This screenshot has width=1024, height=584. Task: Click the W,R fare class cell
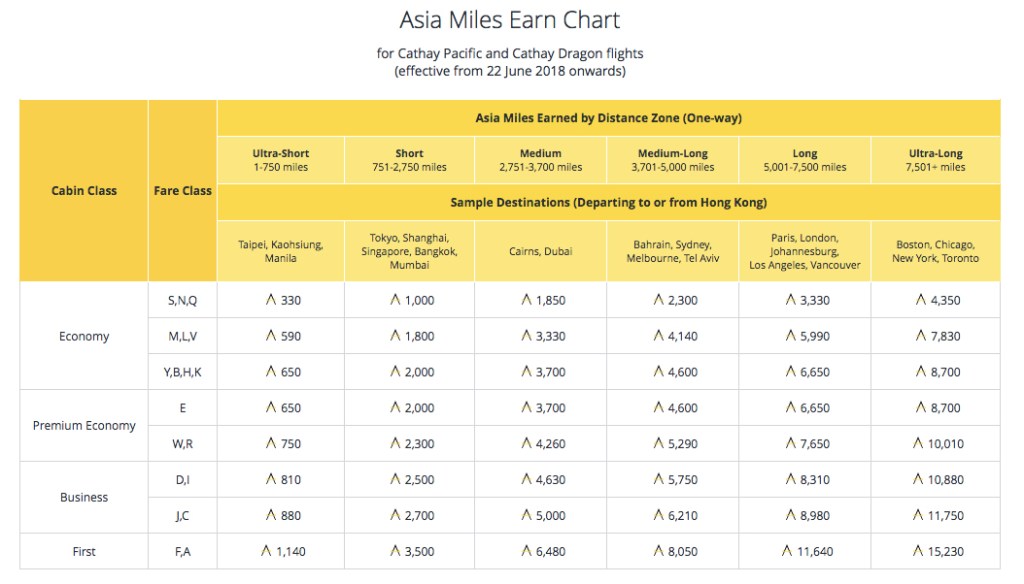[183, 443]
